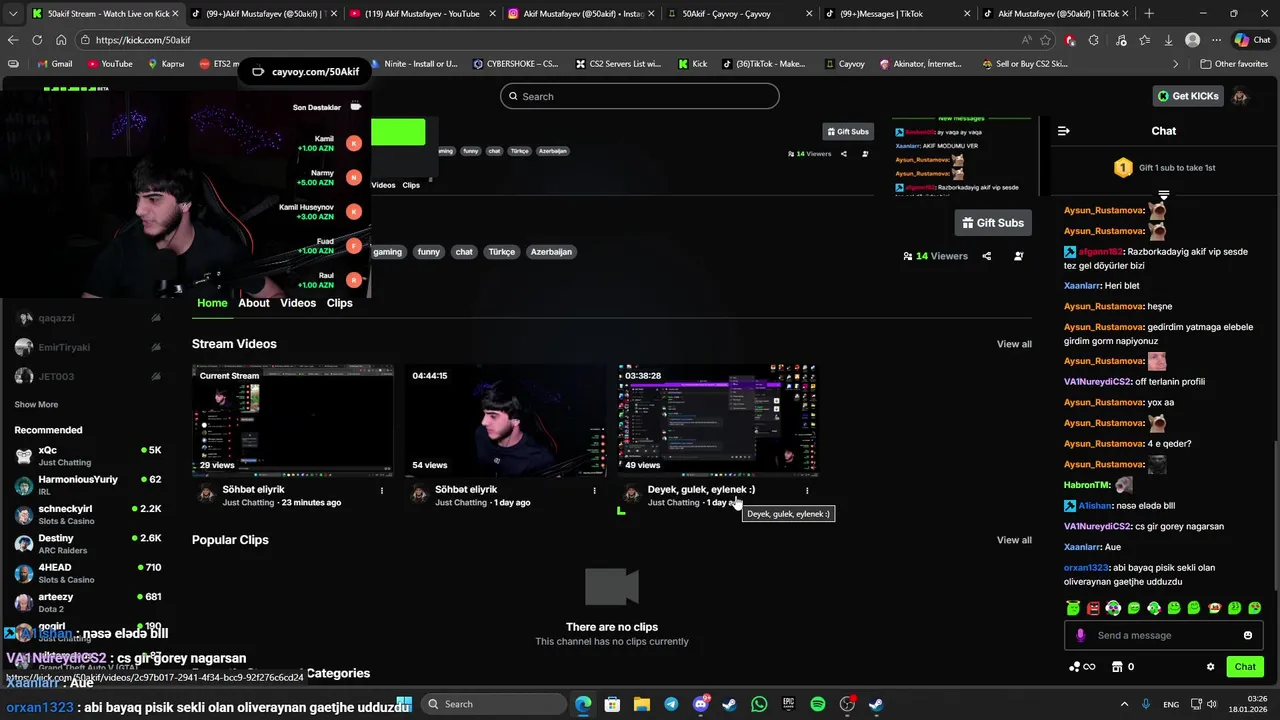Open Spotify from the taskbar

coord(817,704)
